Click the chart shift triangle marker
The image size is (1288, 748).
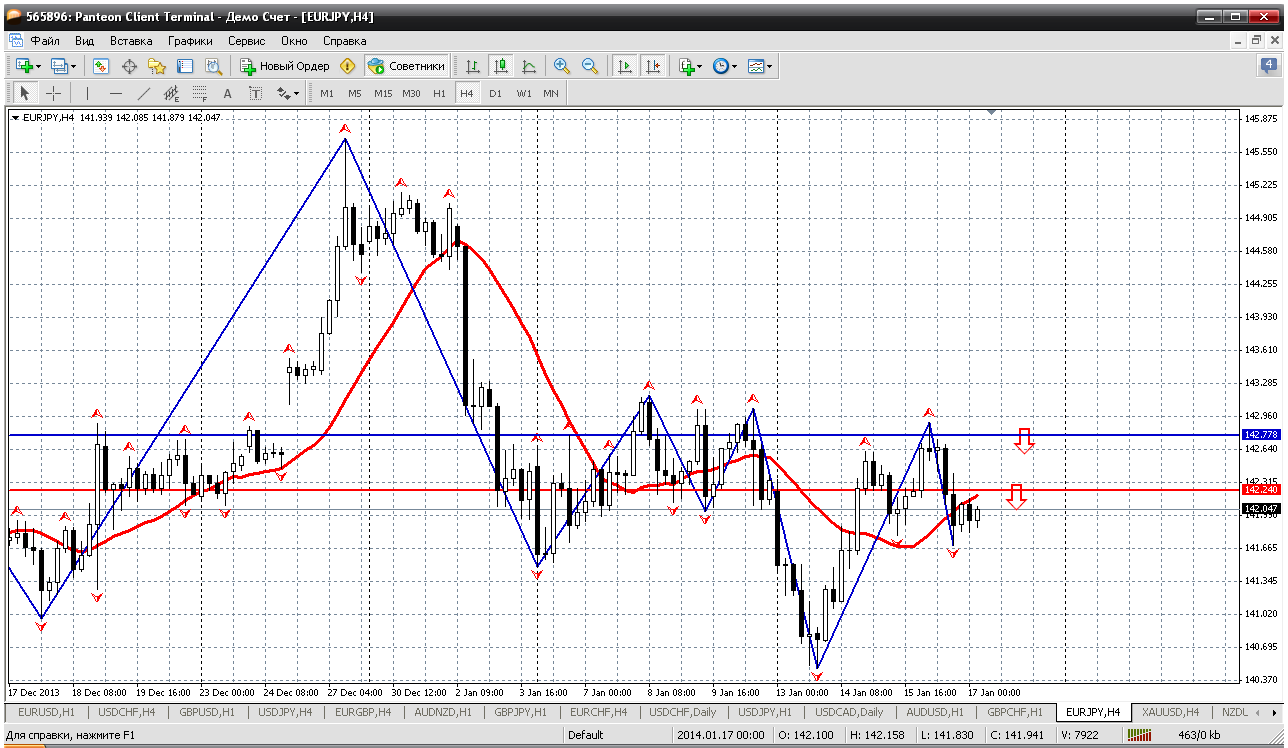991,113
